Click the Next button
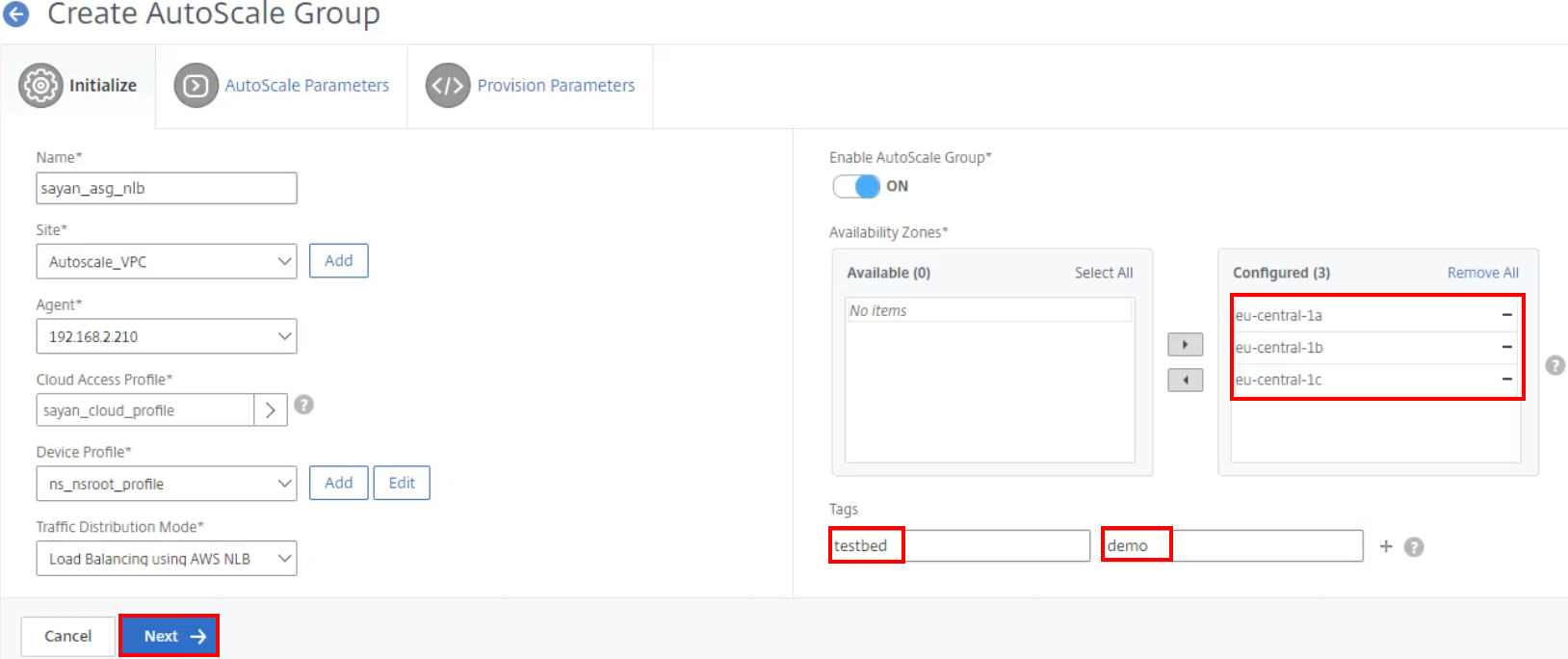Screen dimensions: 1568x659 (x=170, y=636)
